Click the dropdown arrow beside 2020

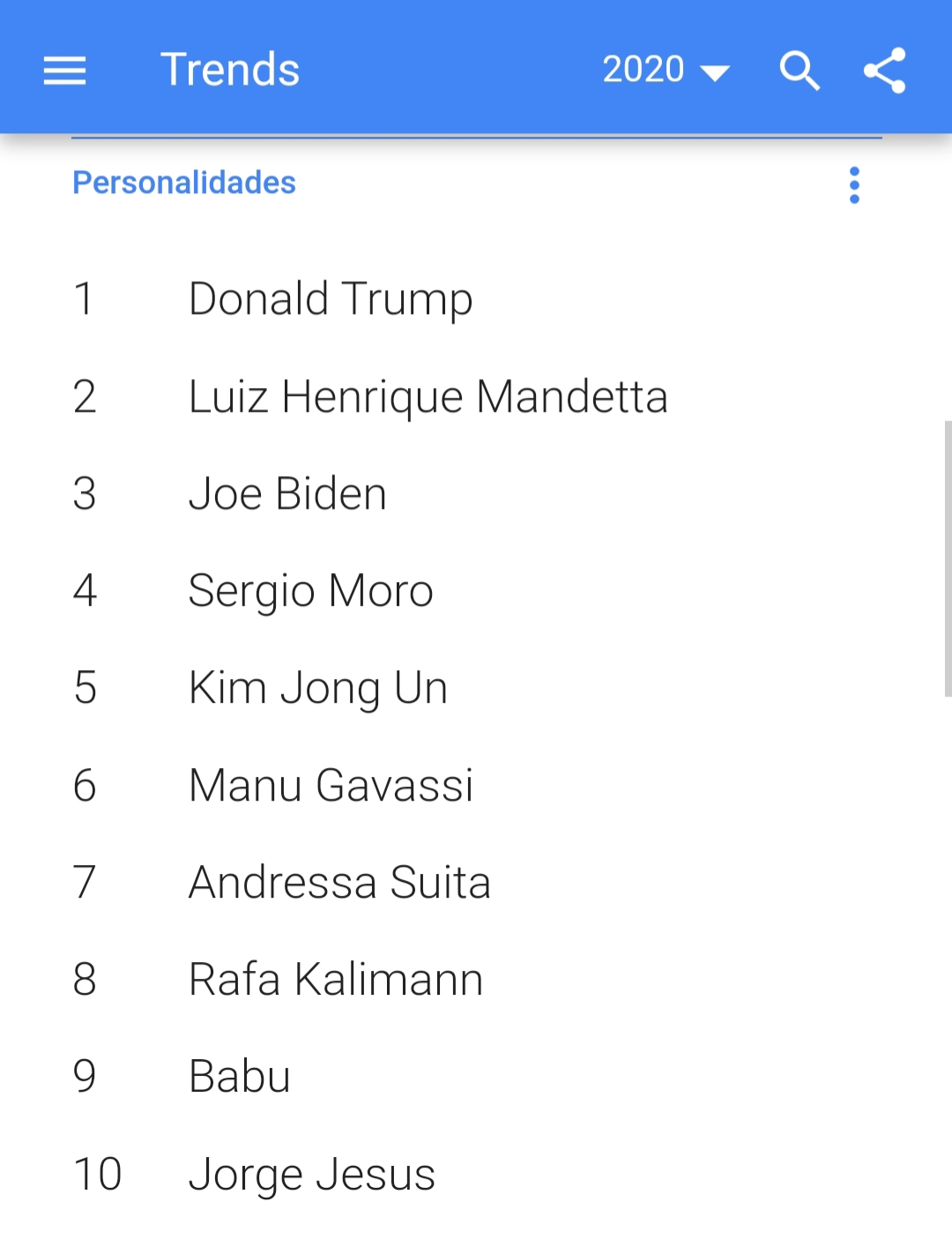[x=714, y=72]
